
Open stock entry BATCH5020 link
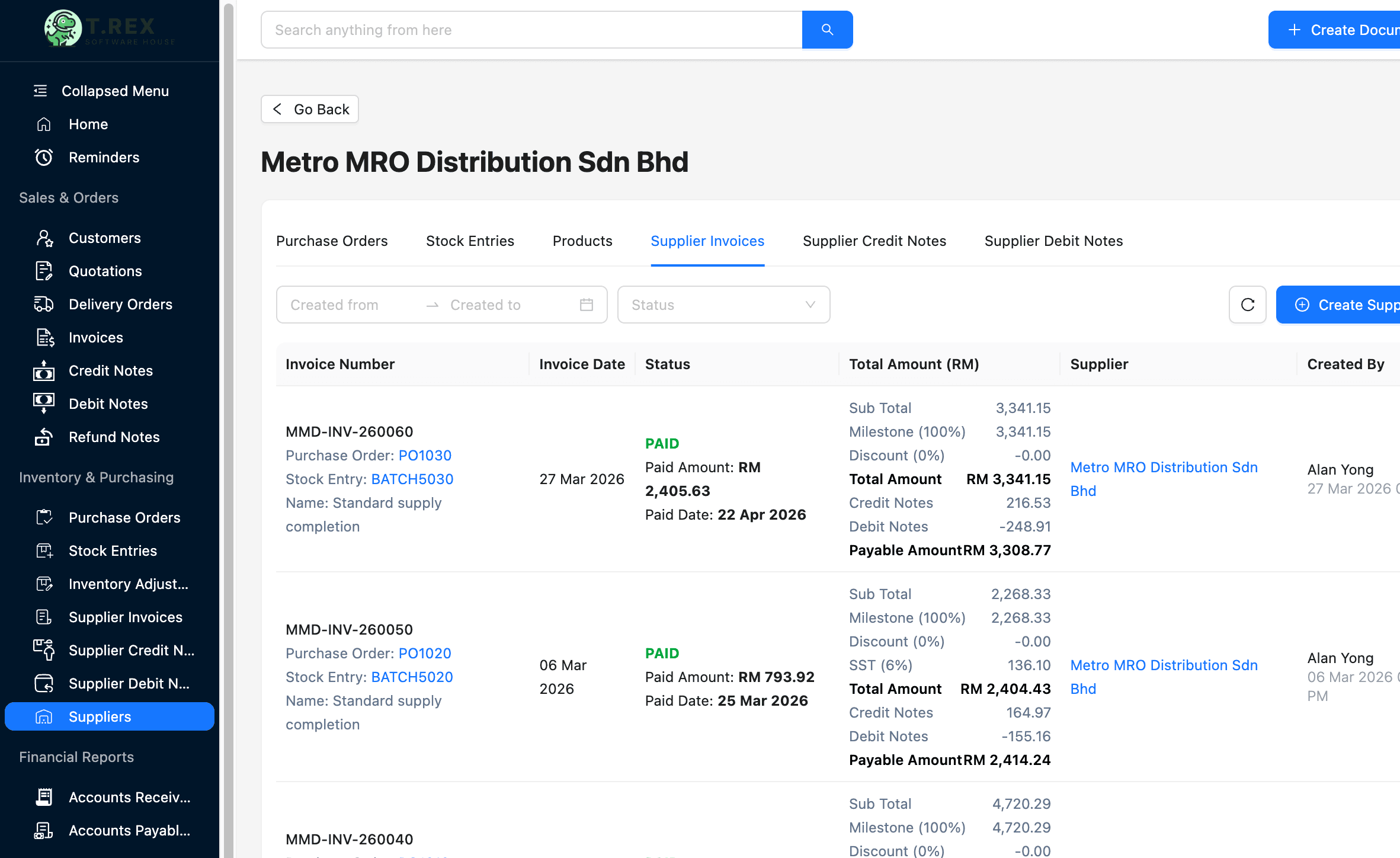coord(412,677)
